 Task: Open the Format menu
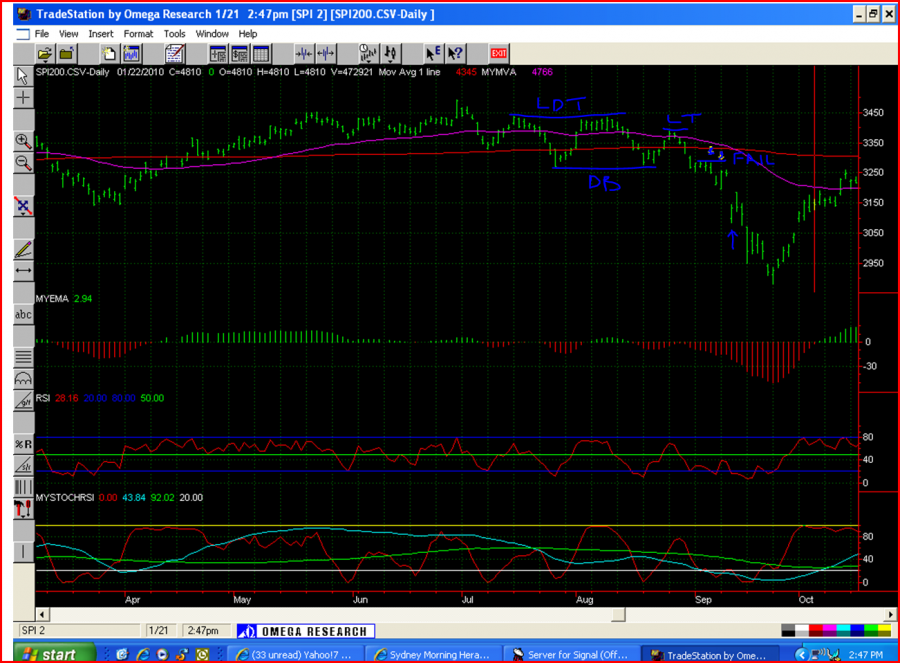point(138,34)
